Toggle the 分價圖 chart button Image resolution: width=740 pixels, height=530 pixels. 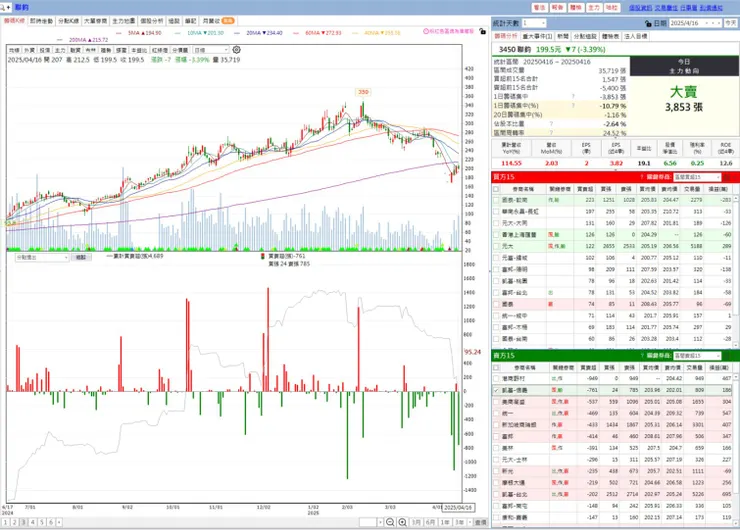180,50
